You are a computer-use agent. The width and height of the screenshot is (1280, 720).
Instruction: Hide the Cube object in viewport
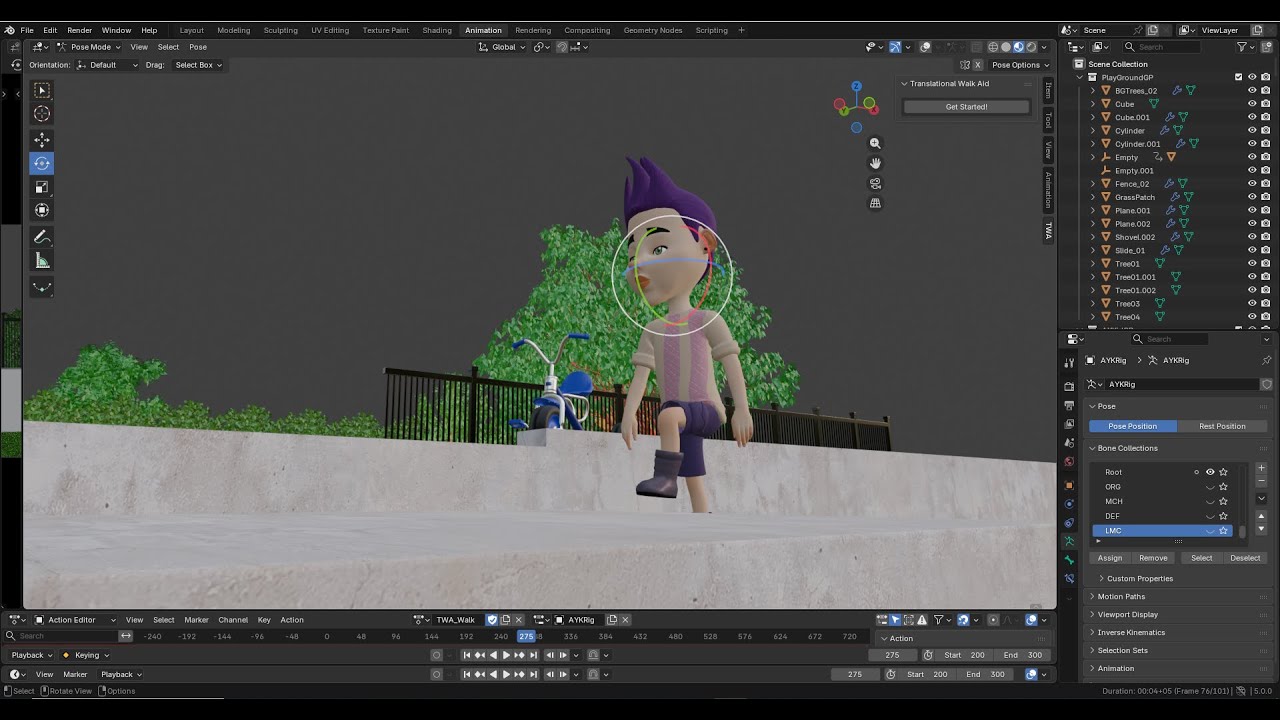pos(1252,104)
